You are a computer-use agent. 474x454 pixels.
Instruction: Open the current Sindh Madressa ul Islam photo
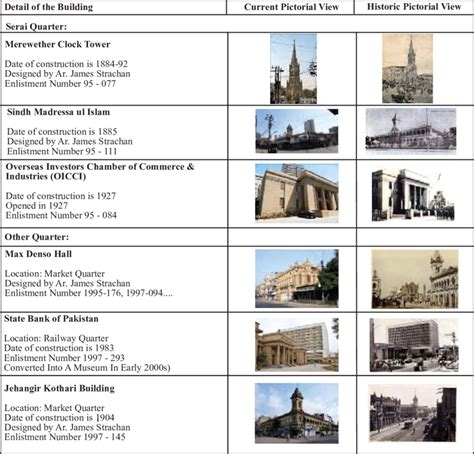pos(297,131)
